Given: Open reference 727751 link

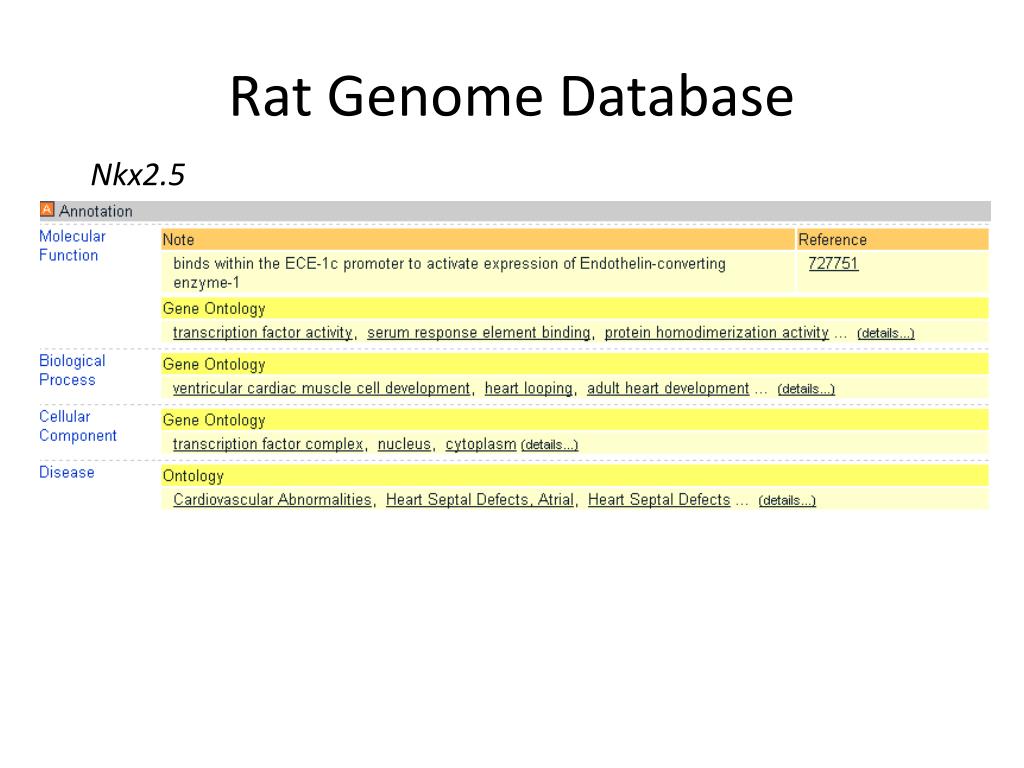Looking at the screenshot, I should pos(833,263).
